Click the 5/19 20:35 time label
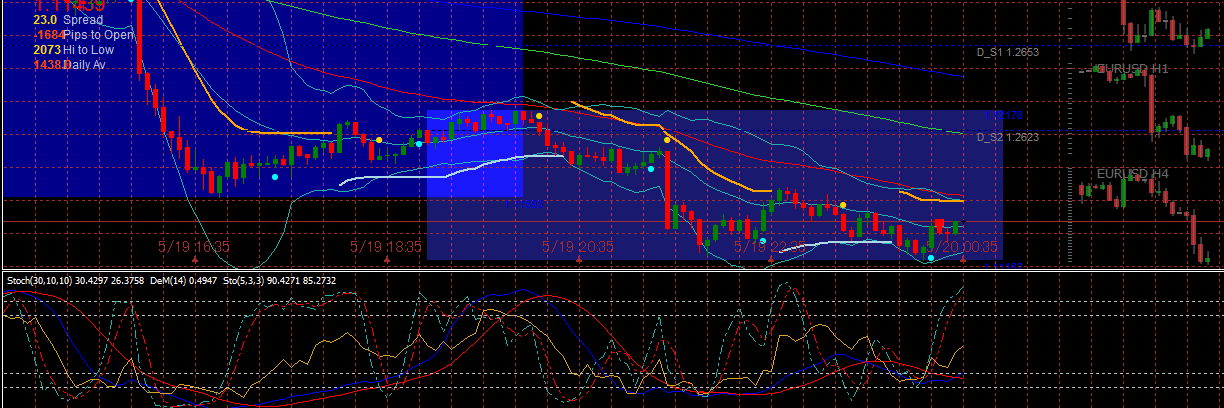 click(x=578, y=245)
